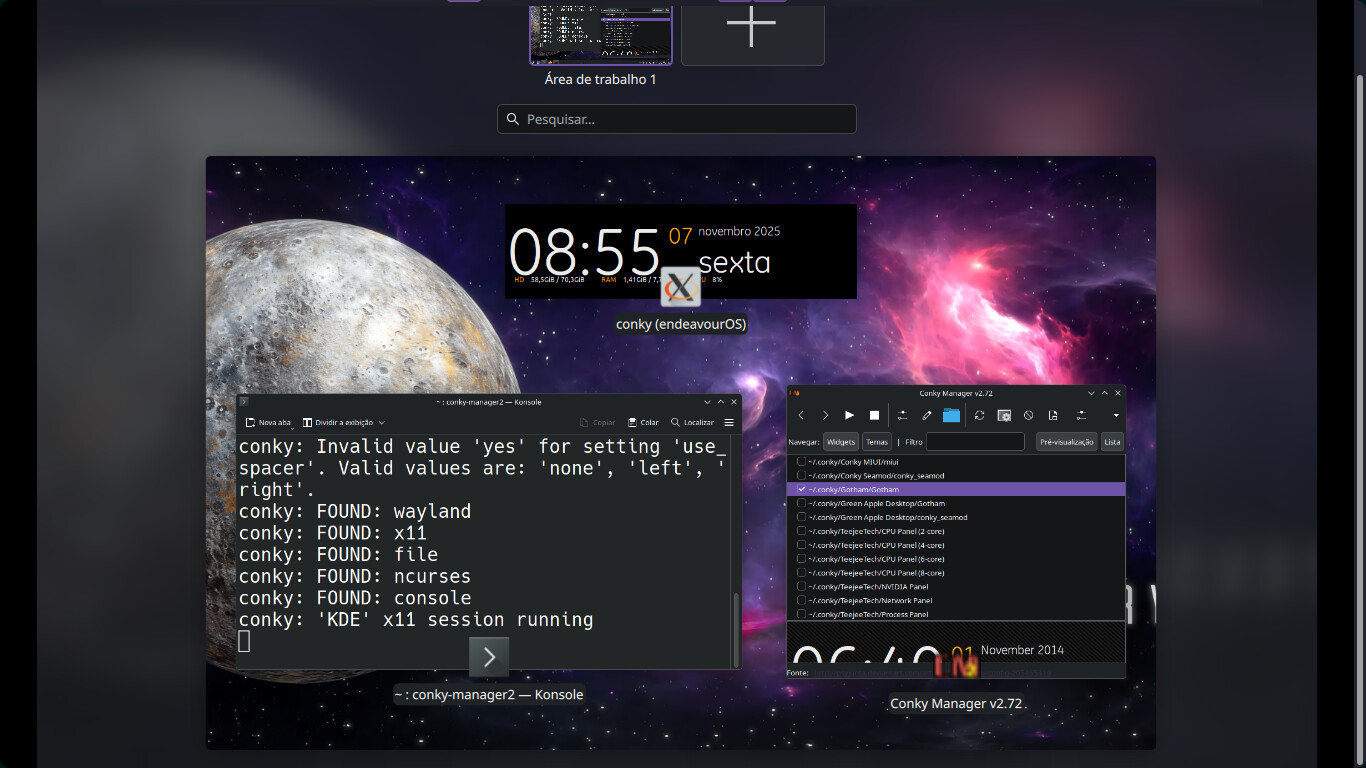The height and width of the screenshot is (768, 1366).
Task: Uncheck the Gotham/Gotham widget checkbox
Action: (802, 490)
